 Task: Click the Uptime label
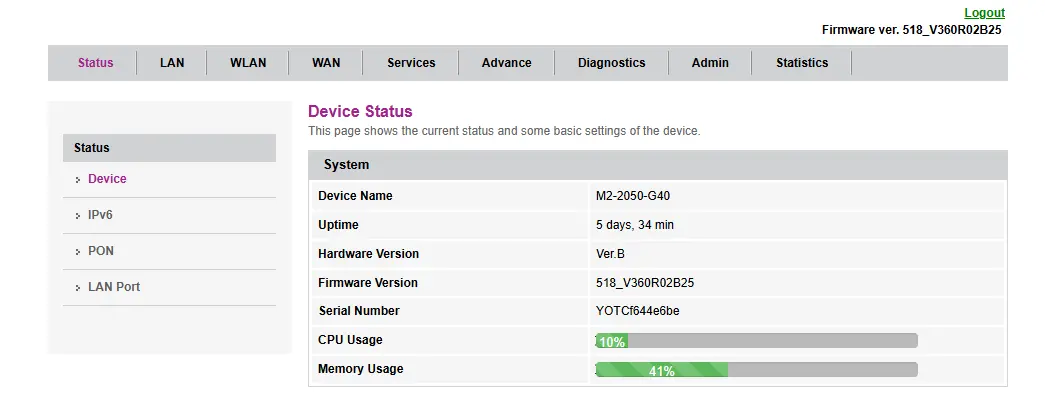[339, 225]
